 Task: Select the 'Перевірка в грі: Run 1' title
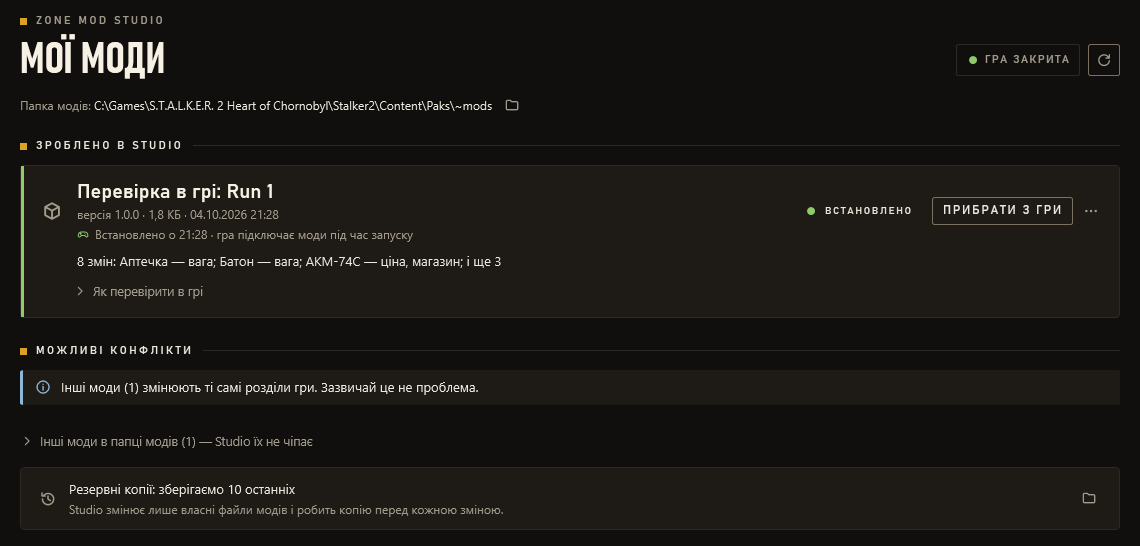pos(175,191)
